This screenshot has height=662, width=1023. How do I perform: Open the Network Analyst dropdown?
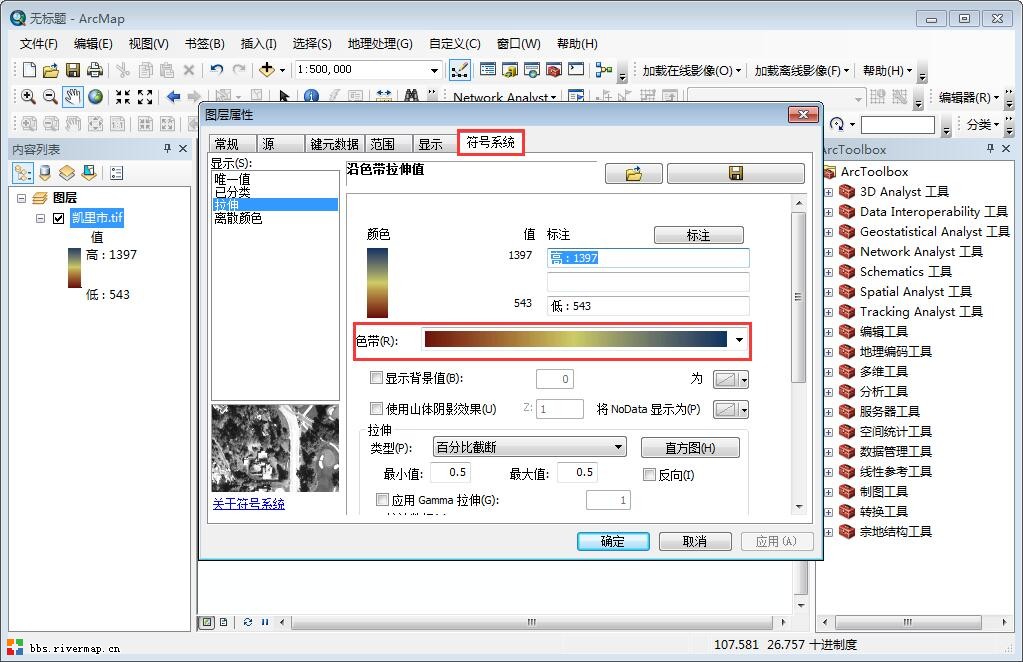coord(504,97)
